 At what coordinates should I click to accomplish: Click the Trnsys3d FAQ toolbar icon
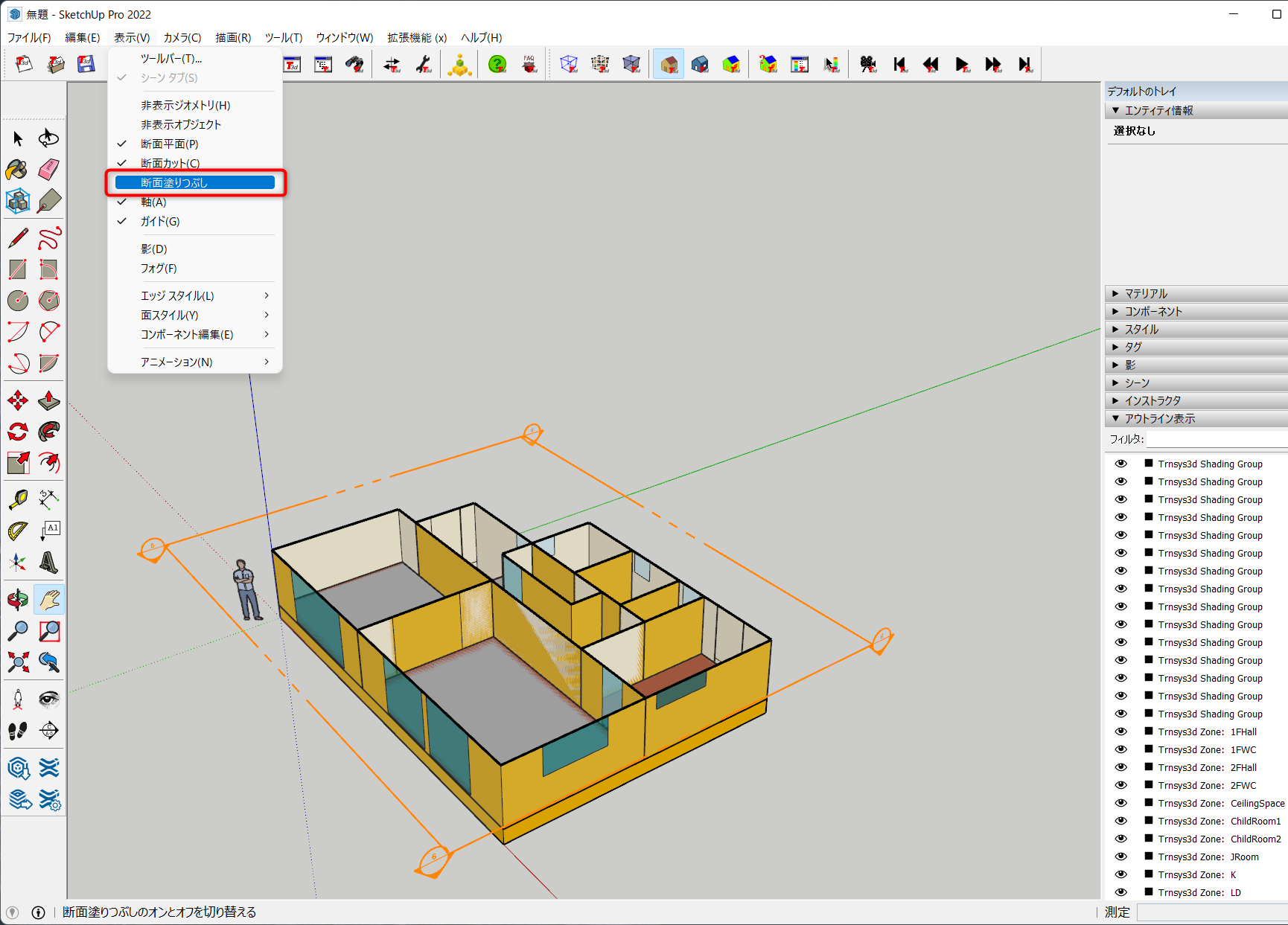click(x=529, y=64)
